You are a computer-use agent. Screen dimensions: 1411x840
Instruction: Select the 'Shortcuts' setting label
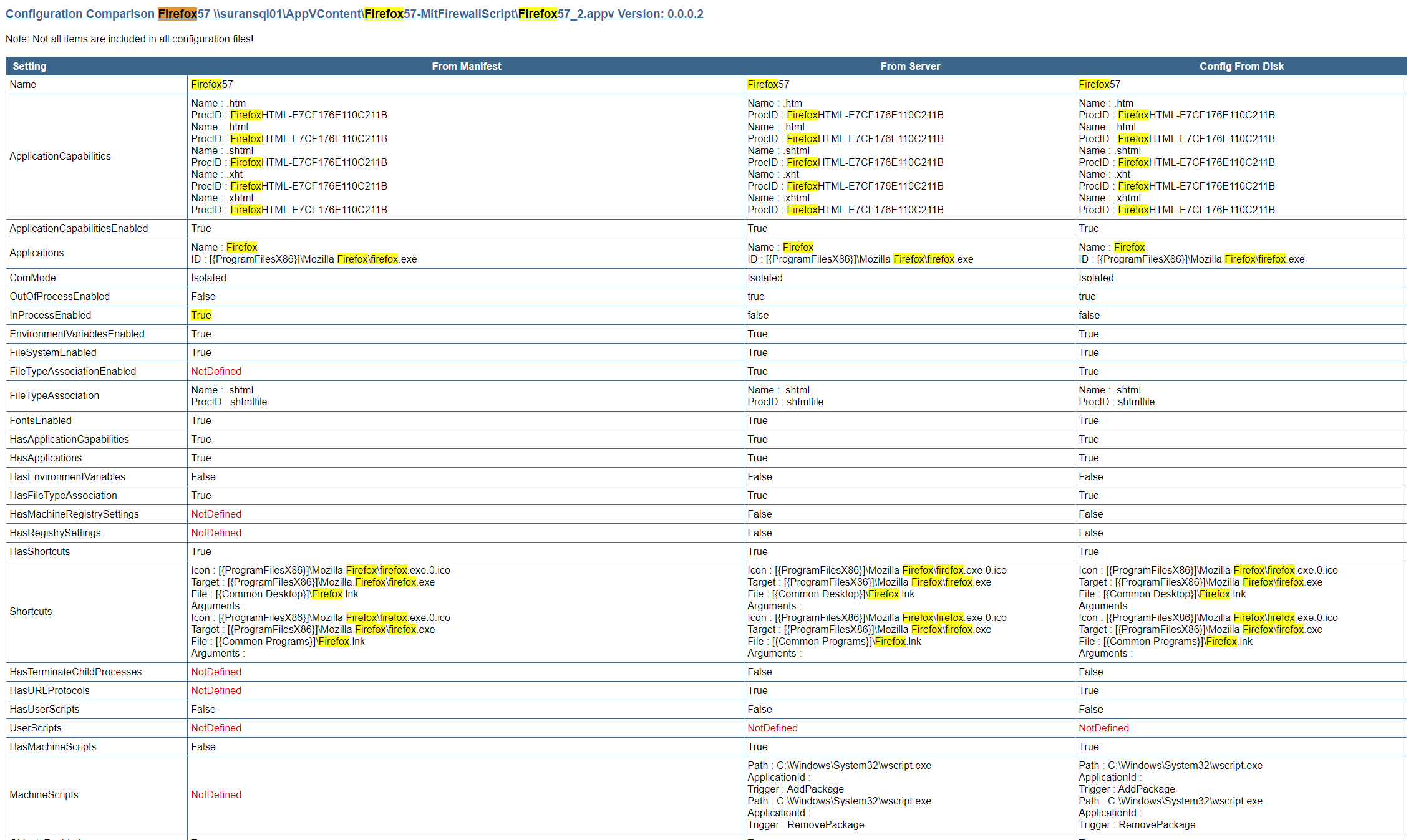(31, 611)
